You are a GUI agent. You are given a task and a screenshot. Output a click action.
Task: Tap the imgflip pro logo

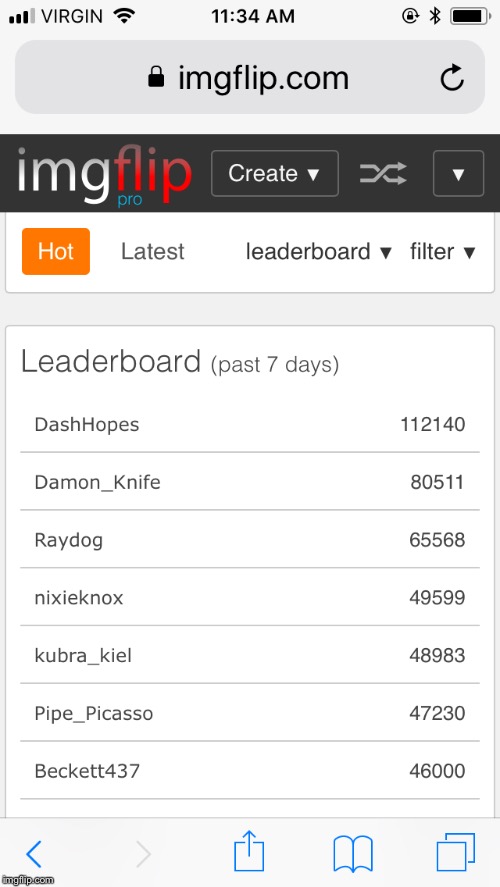point(105,174)
